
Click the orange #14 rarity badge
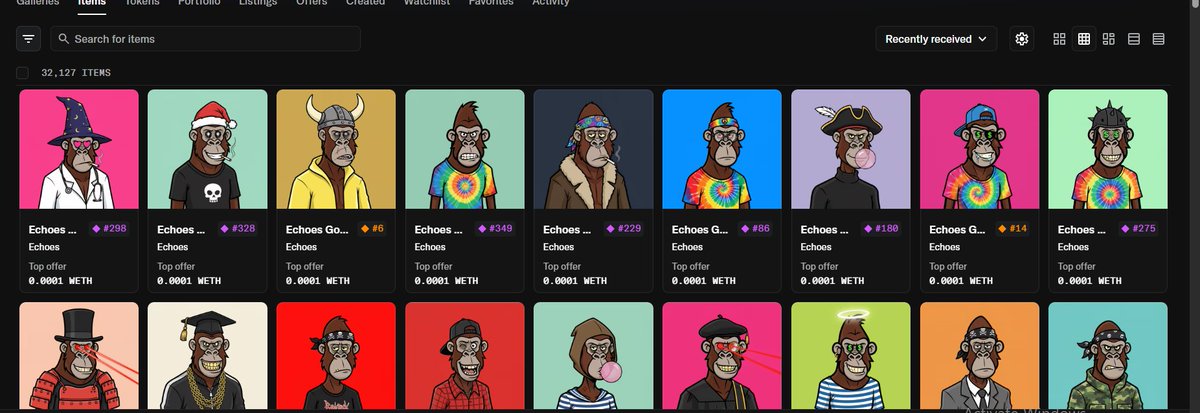(x=1014, y=229)
